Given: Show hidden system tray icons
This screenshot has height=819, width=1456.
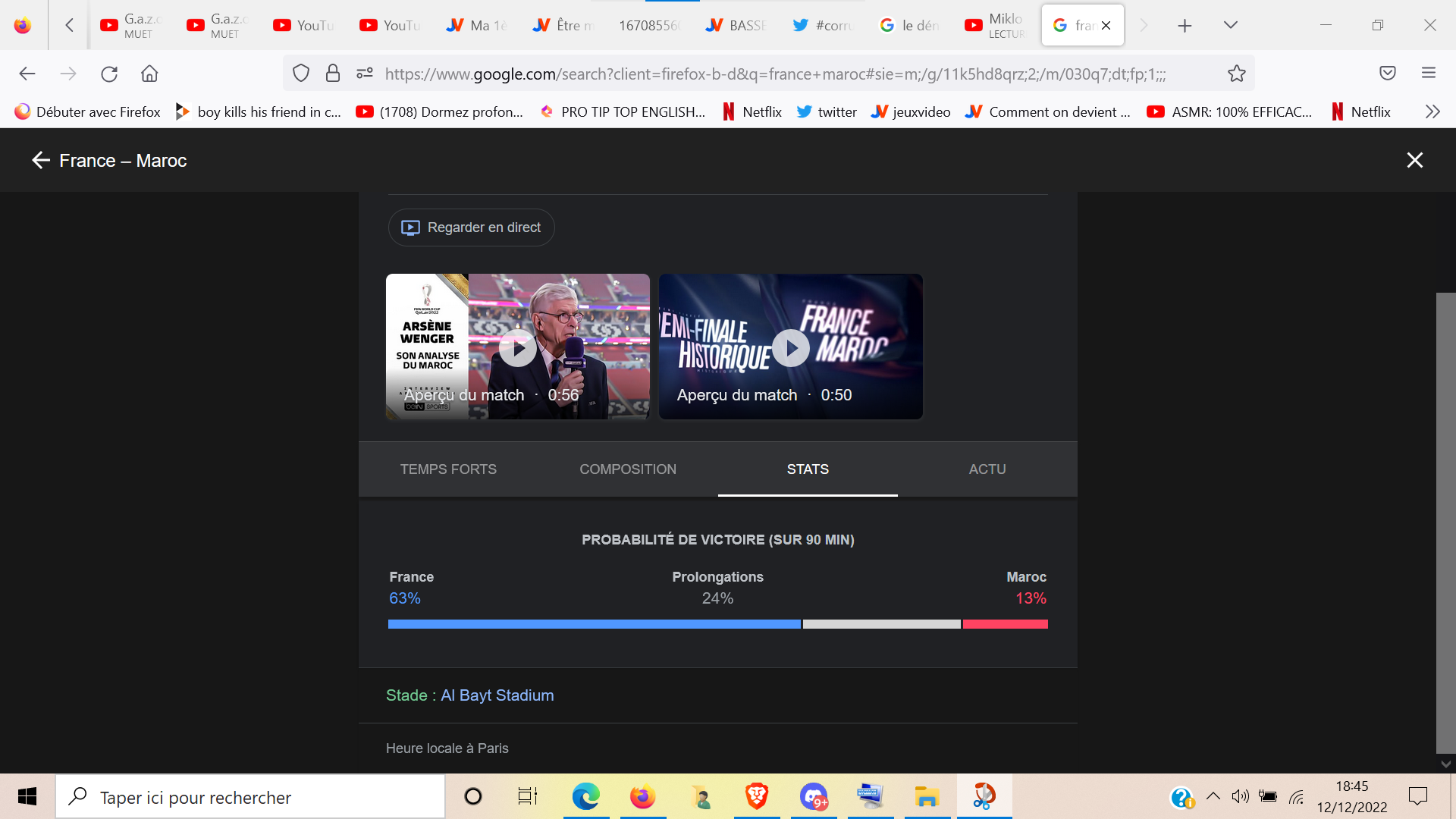Looking at the screenshot, I should tap(1213, 796).
